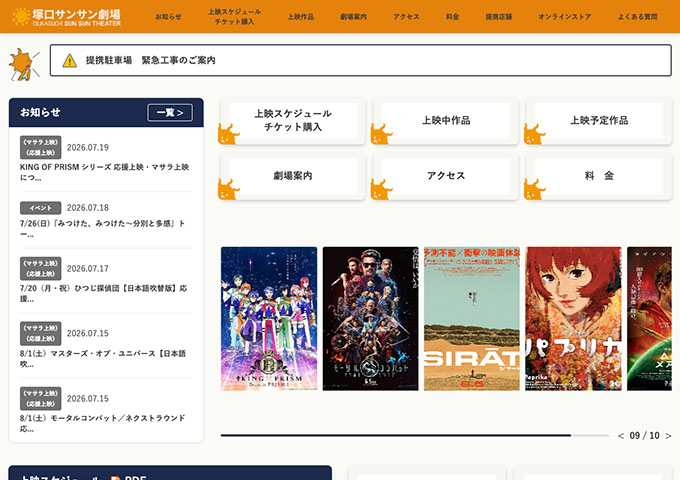
Task: Click the cat mascot on the 料金 tile
Action: [534, 189]
